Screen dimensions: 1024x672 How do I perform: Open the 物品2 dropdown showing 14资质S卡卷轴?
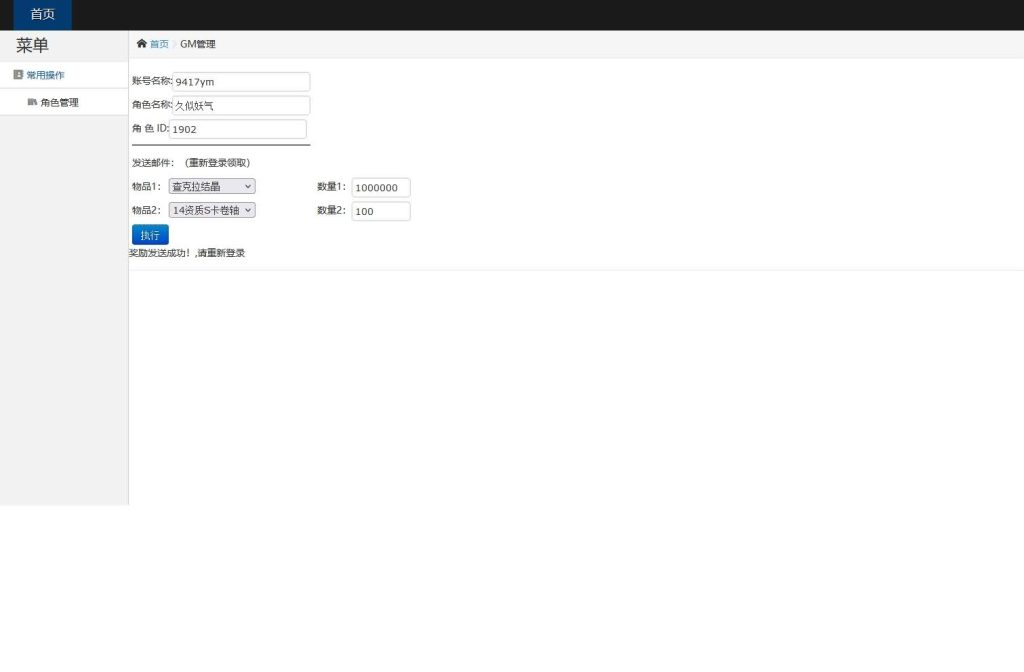tap(212, 210)
